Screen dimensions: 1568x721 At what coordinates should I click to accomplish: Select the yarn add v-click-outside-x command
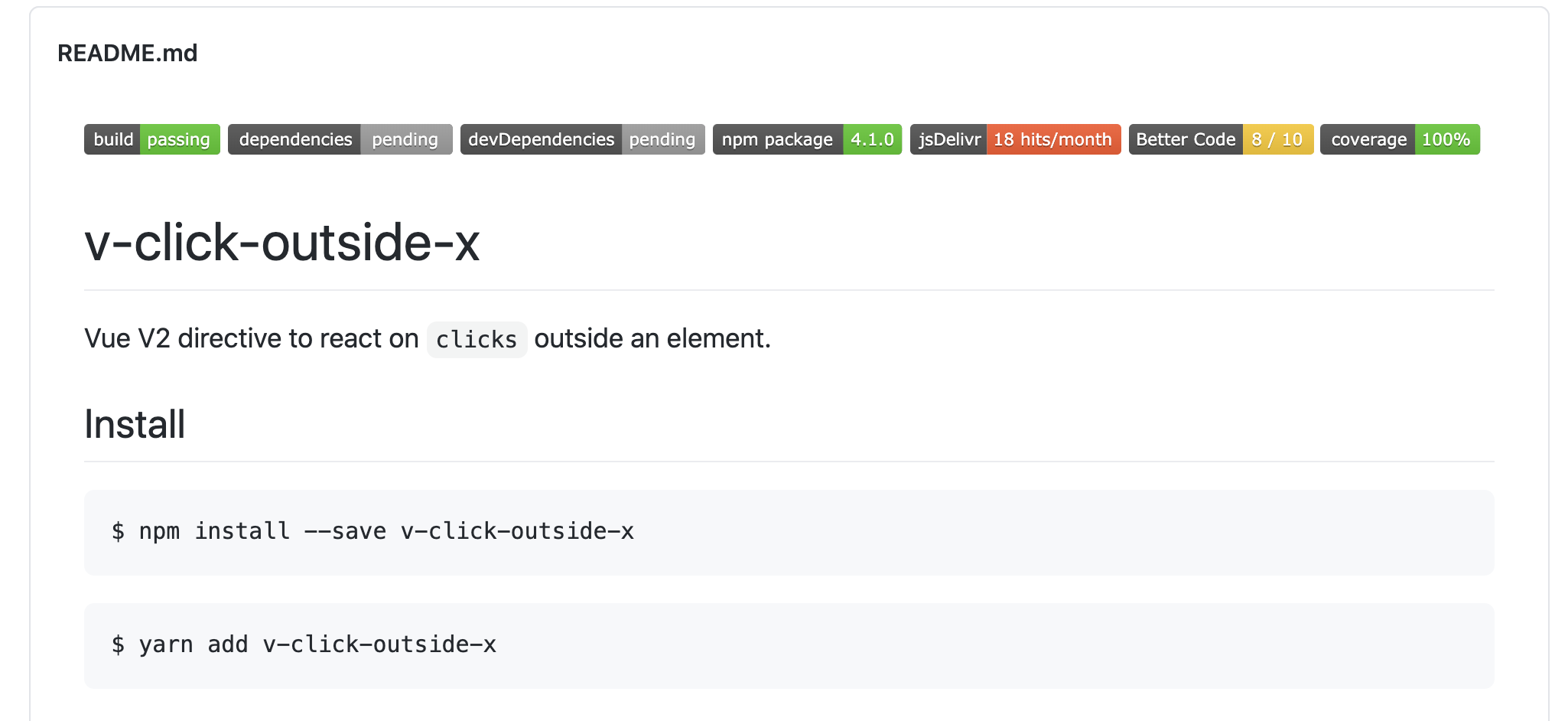coord(304,644)
